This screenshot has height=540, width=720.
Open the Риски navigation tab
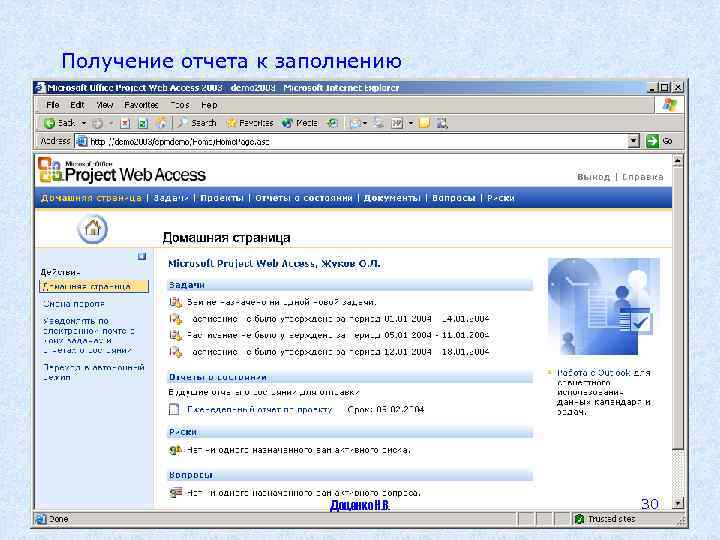click(501, 198)
